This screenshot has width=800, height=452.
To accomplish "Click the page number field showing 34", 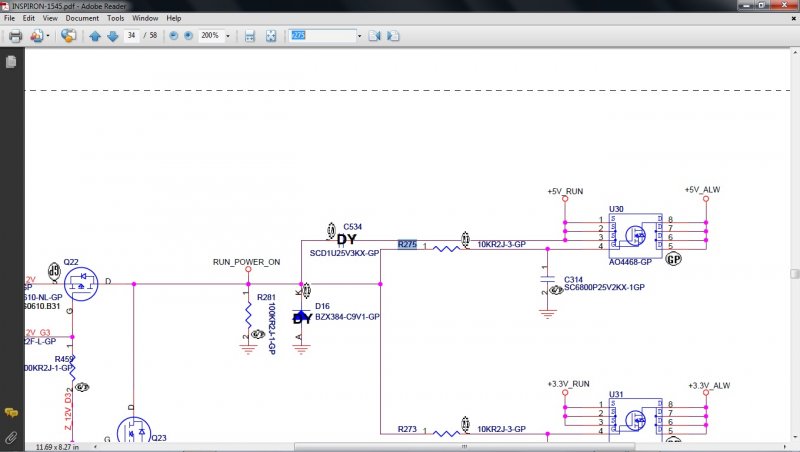I will pyautogui.click(x=132, y=35).
